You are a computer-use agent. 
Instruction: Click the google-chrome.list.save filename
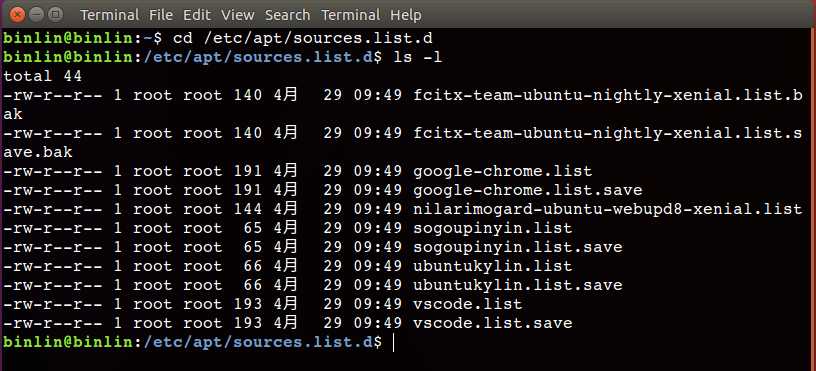point(528,190)
